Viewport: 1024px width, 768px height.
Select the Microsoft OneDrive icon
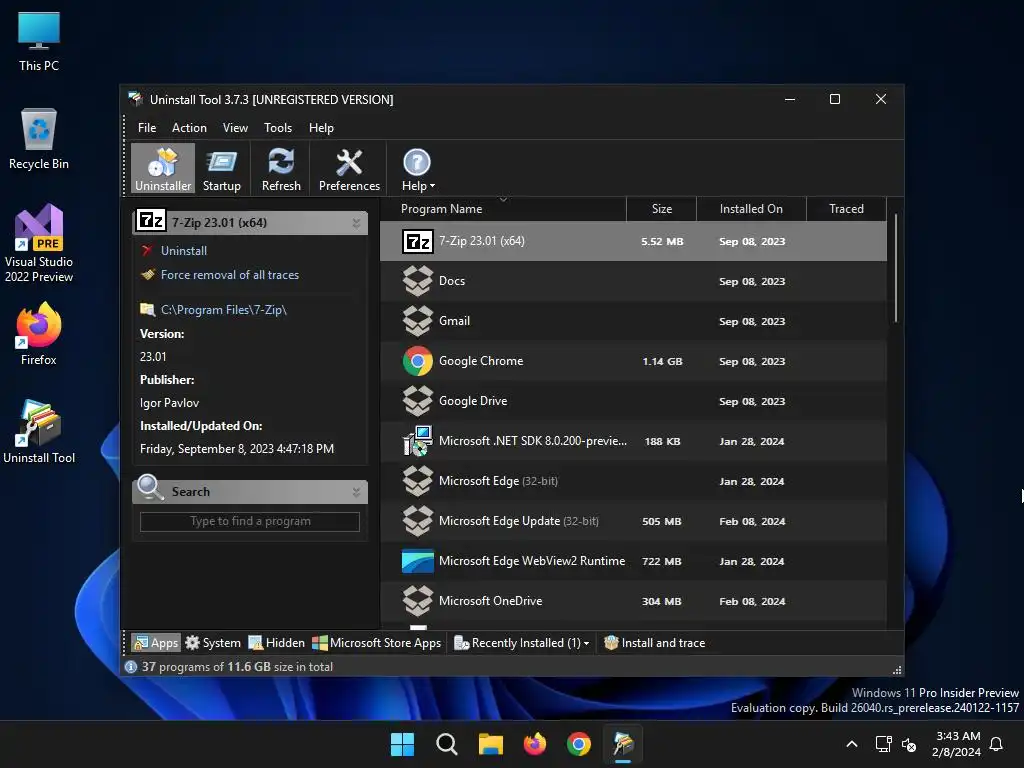pyautogui.click(x=417, y=601)
